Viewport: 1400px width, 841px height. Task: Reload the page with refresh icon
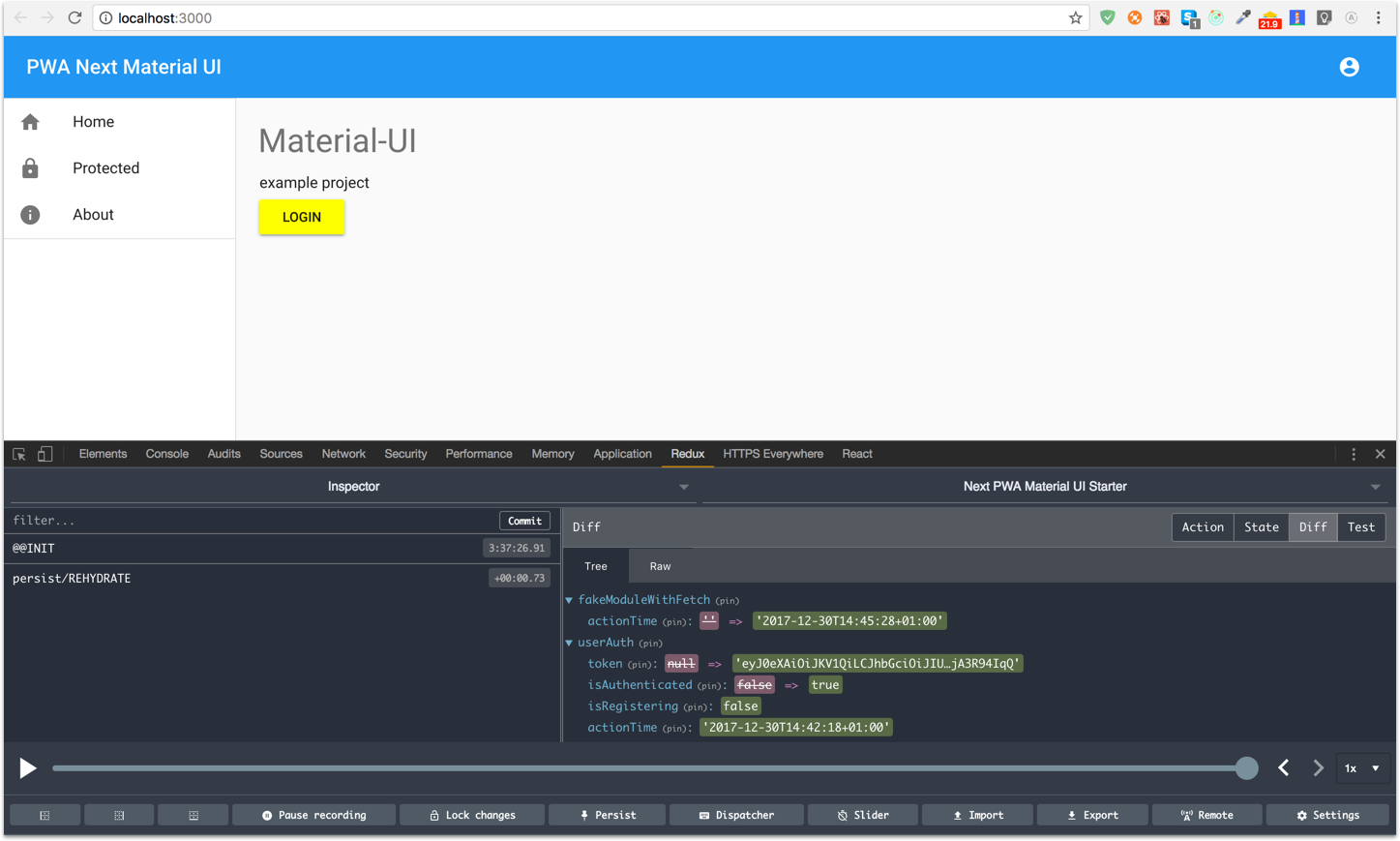[x=74, y=17]
